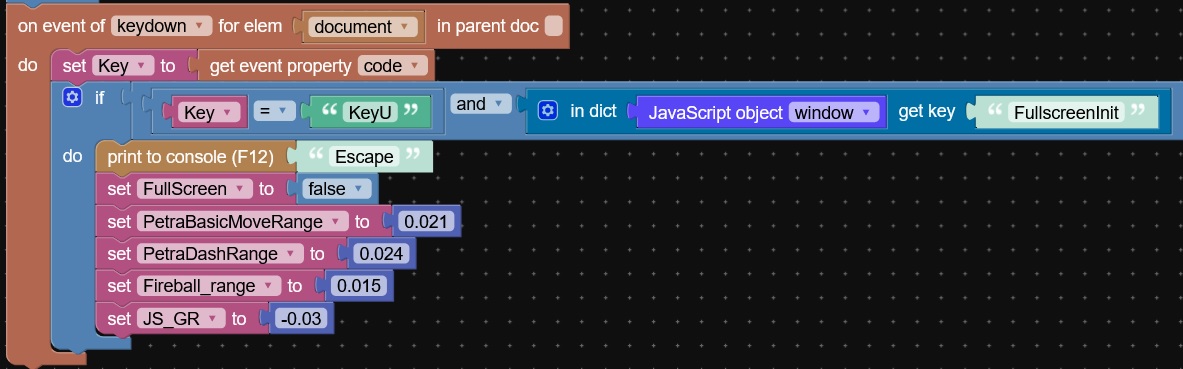Edit the 0.015 number field

coord(359,286)
